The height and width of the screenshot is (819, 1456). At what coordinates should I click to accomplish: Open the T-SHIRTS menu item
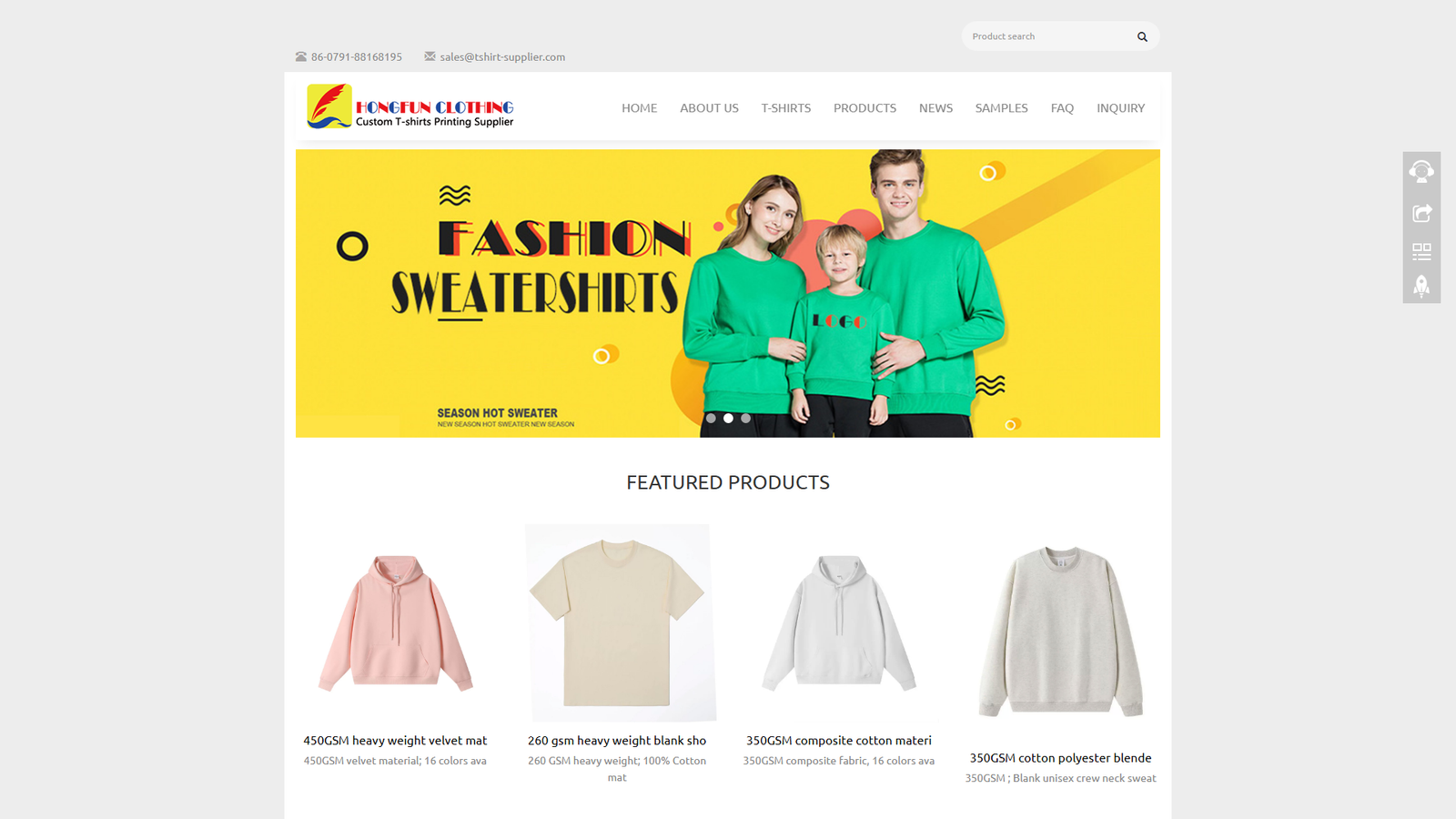click(786, 107)
